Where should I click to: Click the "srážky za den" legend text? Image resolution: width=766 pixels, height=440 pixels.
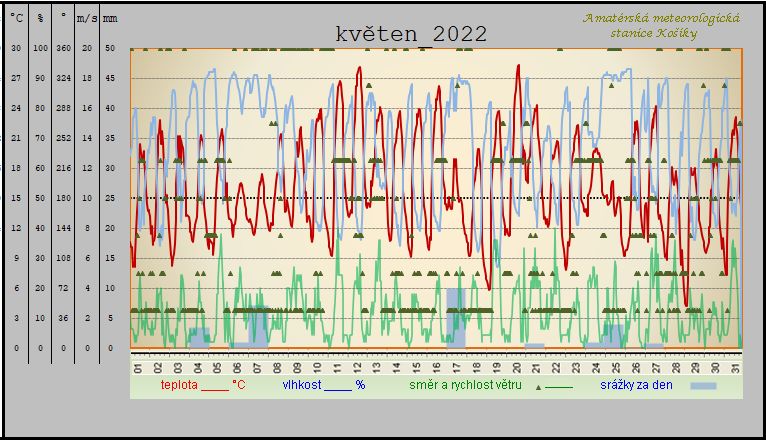pyautogui.click(x=635, y=384)
